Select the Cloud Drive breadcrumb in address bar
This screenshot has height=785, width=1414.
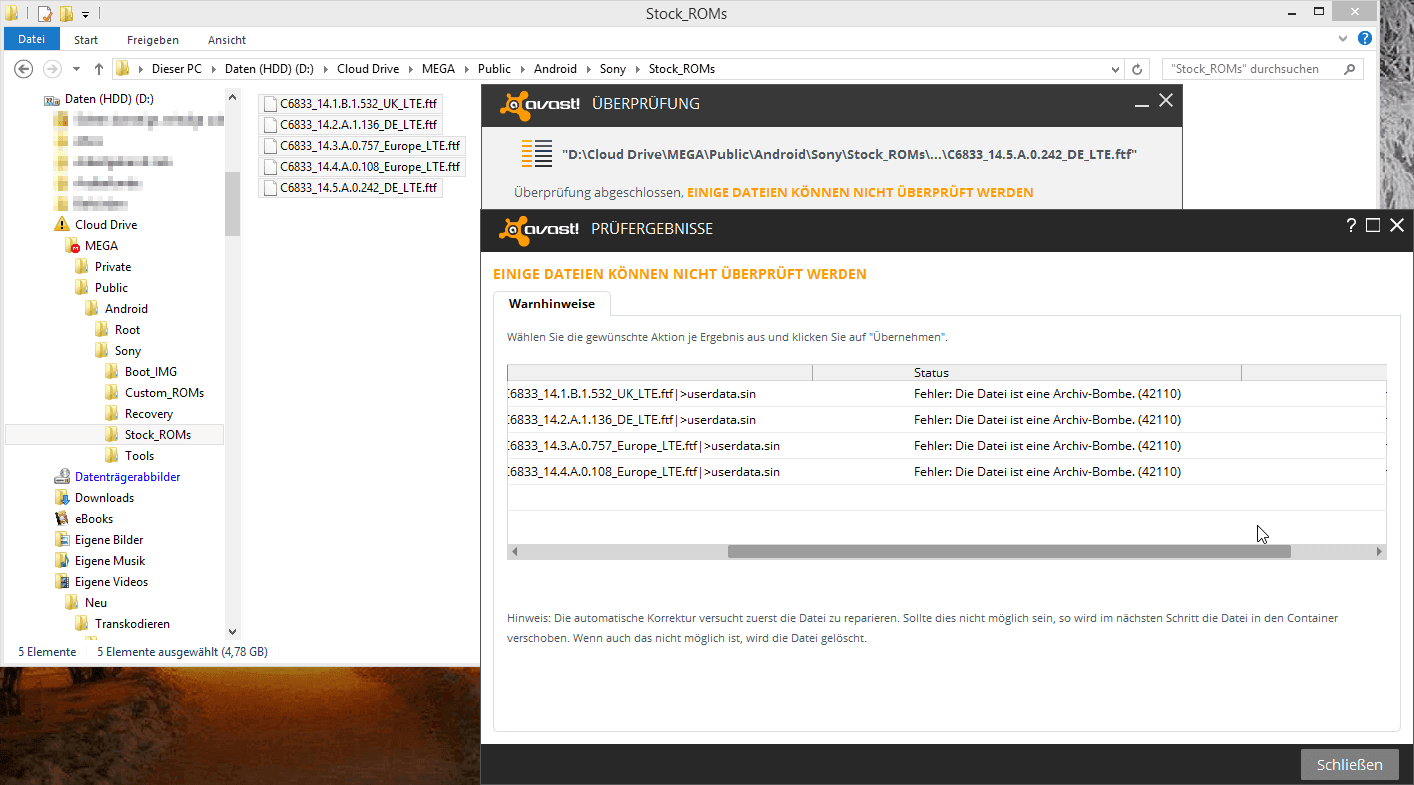click(367, 69)
